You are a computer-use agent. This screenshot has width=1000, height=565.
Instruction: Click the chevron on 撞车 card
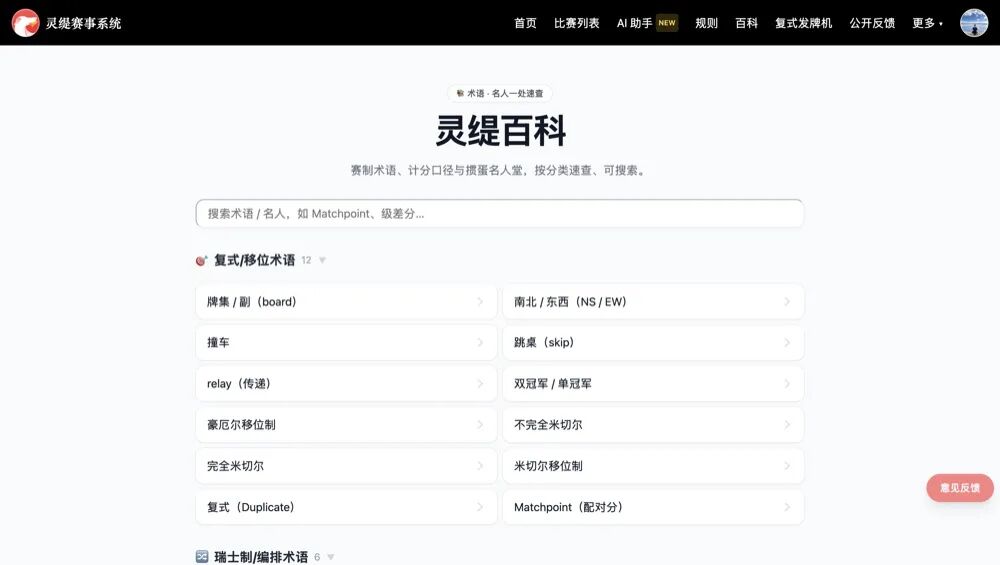pos(480,342)
